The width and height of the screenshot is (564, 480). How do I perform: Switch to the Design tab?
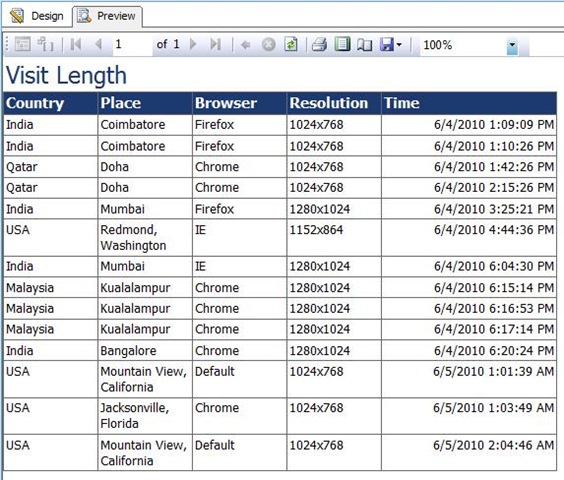click(37, 16)
